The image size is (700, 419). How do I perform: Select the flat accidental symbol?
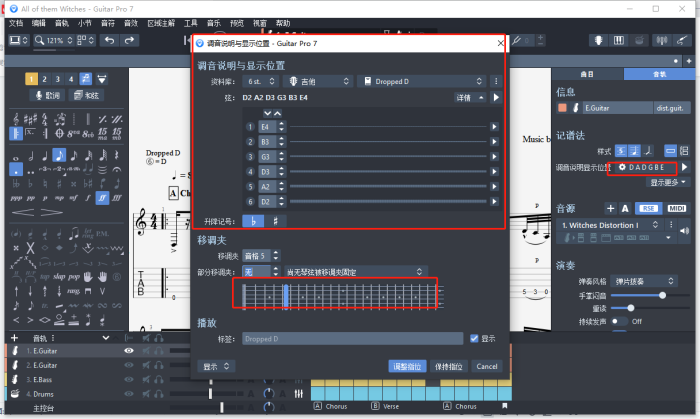[x=253, y=220]
